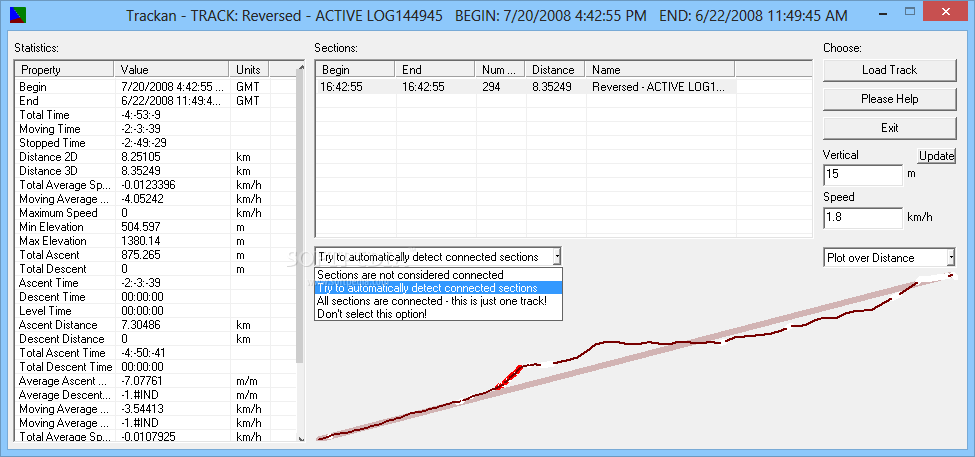Click the End value 6/22/2008 in Statistics
Screen dimensions: 975x457
click(x=171, y=101)
